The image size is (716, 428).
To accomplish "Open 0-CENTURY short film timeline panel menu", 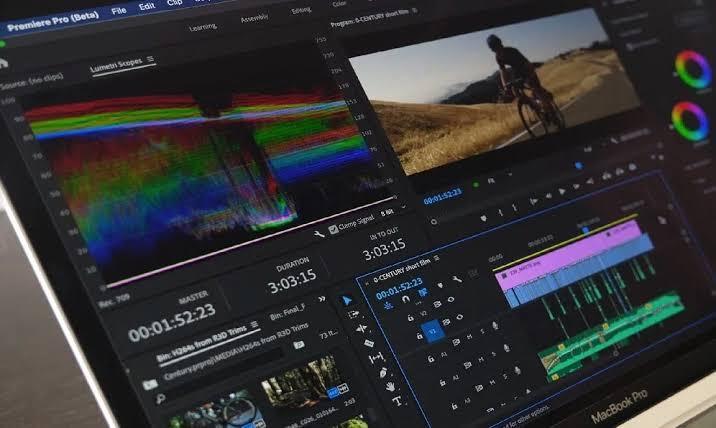I will 437,259.
